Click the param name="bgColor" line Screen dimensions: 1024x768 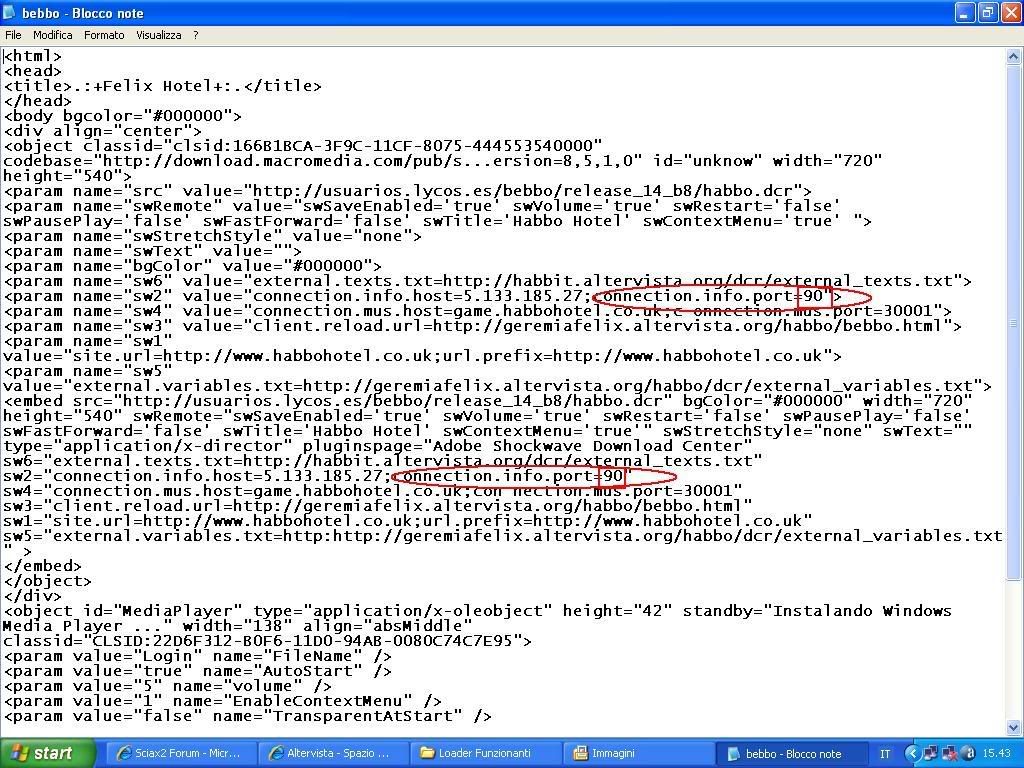(x=193, y=266)
